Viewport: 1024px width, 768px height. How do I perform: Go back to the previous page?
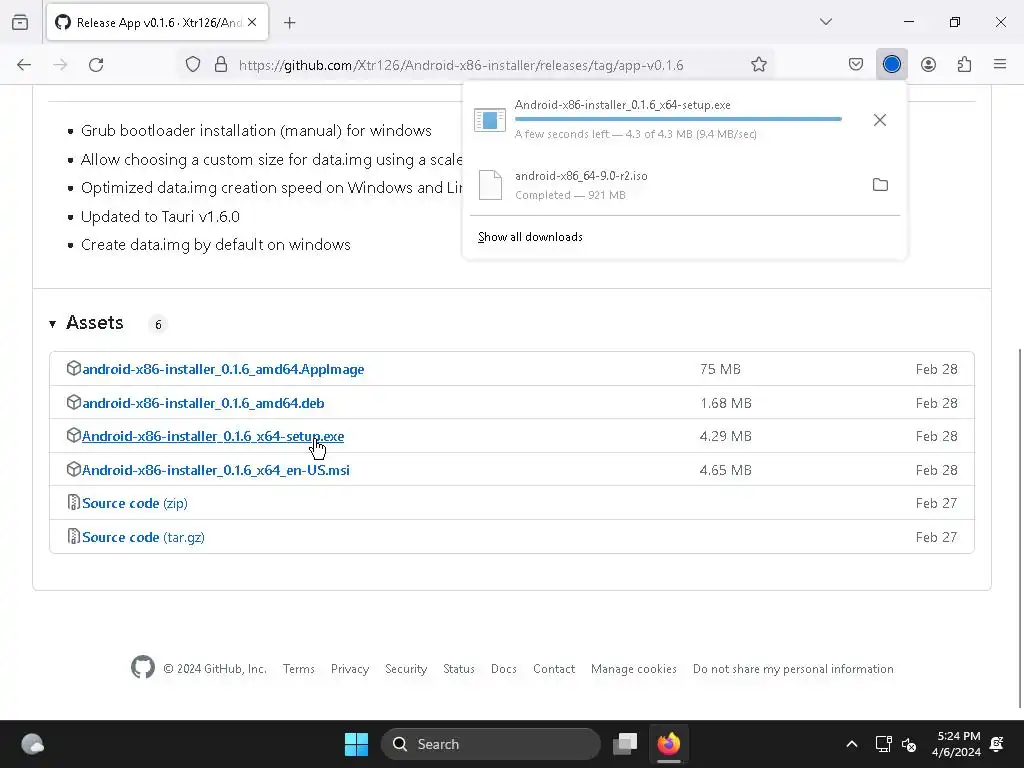coord(24,65)
